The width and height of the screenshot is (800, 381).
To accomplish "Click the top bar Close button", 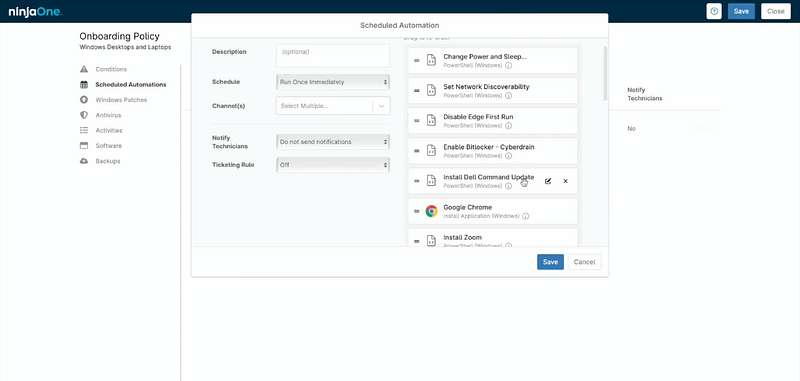I will 776,11.
